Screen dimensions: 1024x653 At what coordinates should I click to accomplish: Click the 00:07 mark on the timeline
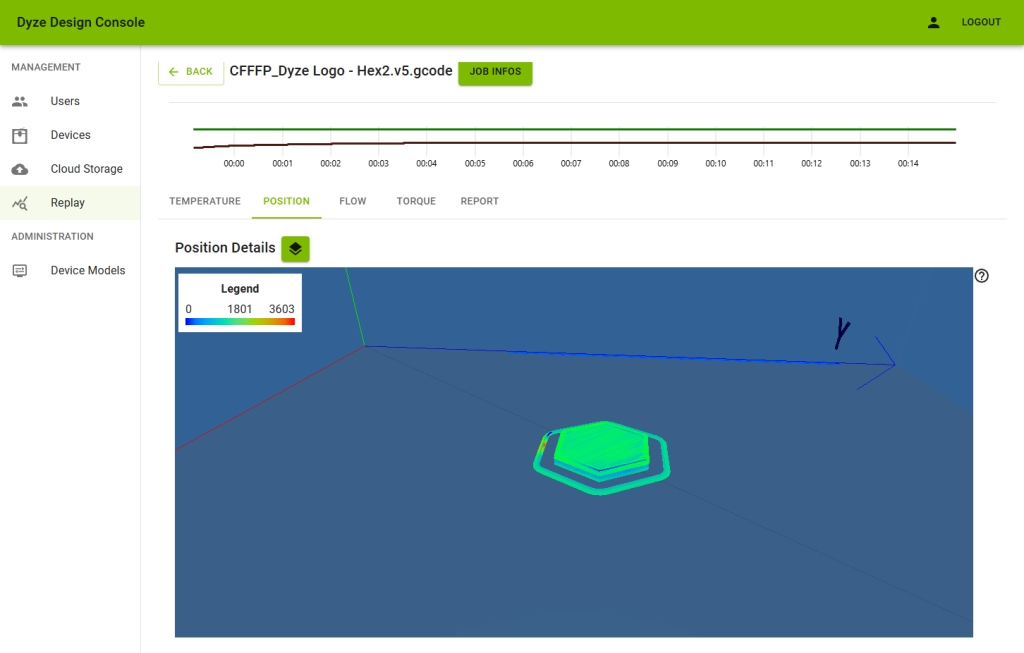pos(571,163)
